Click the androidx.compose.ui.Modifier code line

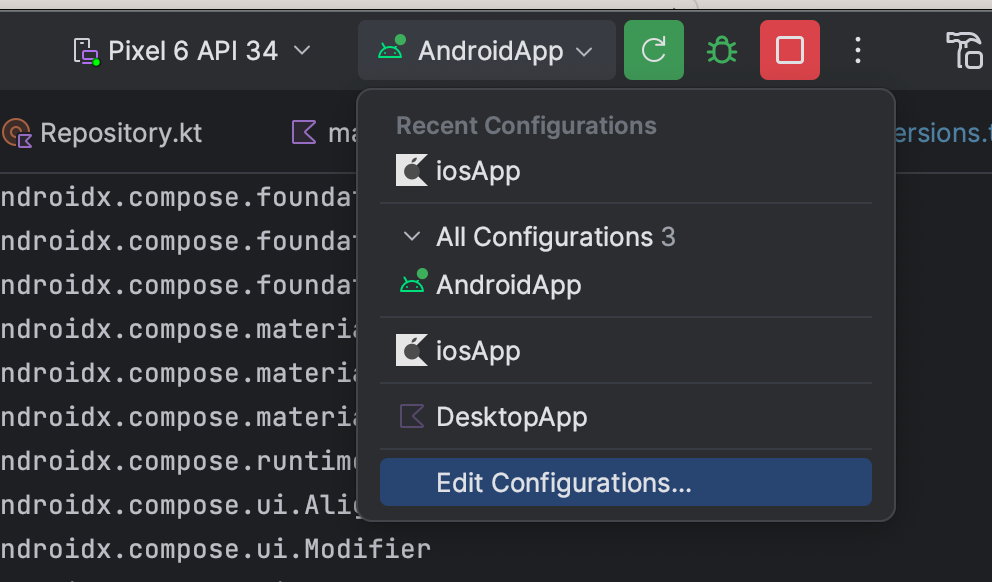pyautogui.click(x=215, y=549)
